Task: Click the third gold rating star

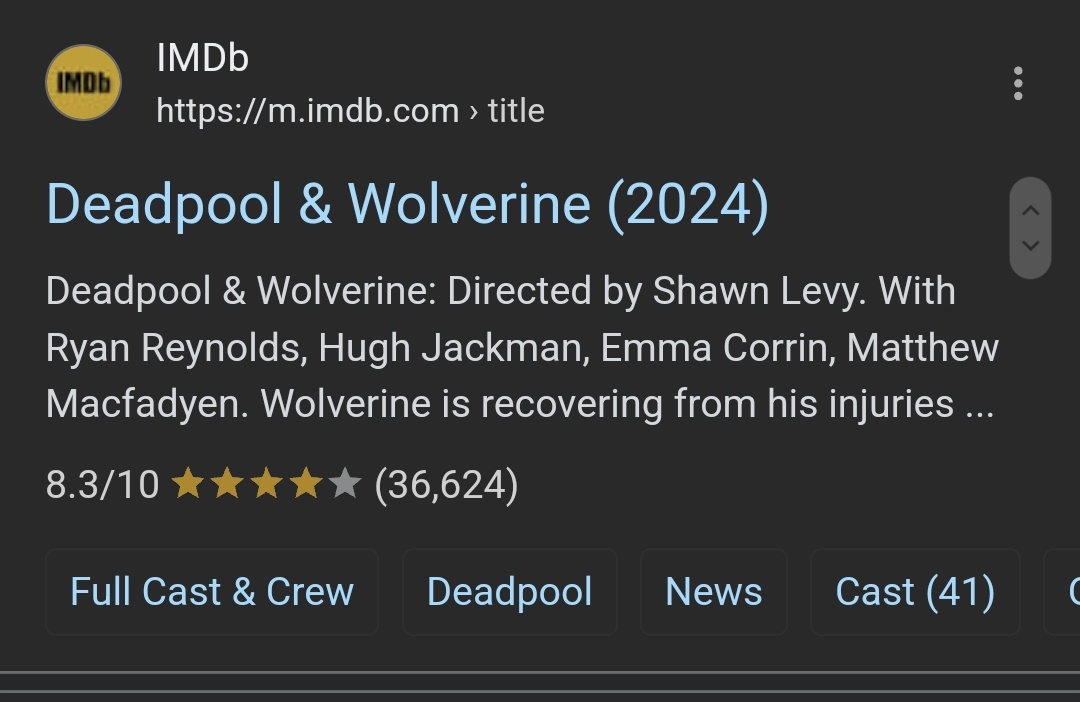Action: click(x=265, y=485)
